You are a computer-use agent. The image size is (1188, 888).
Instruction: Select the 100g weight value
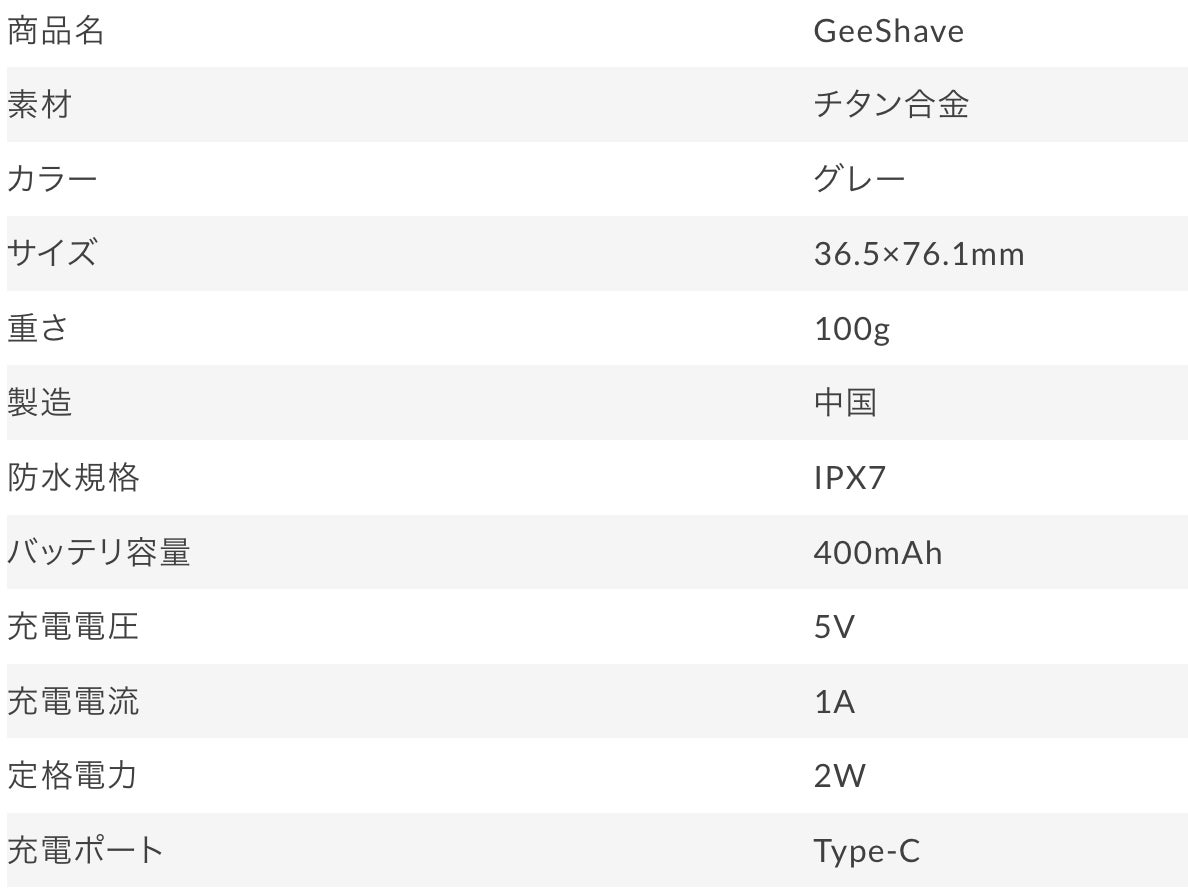(852, 329)
